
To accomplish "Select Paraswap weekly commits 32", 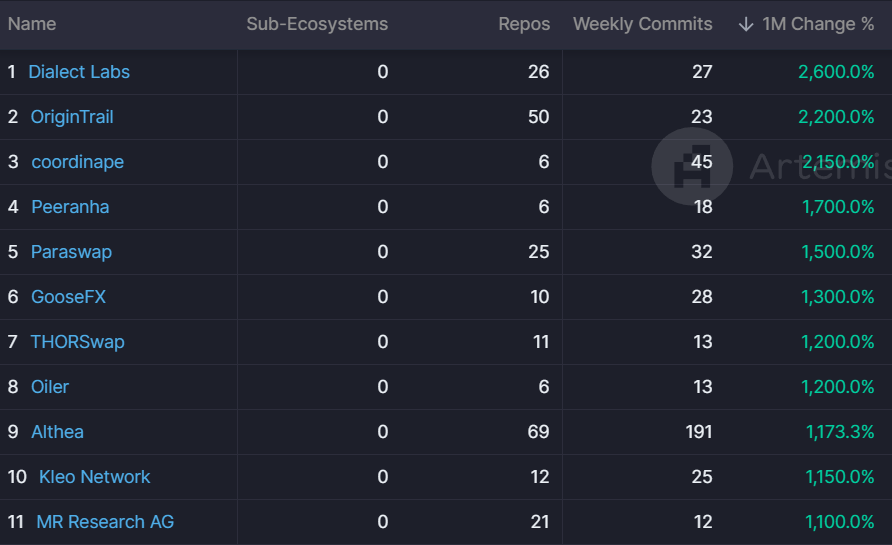I will (x=701, y=251).
